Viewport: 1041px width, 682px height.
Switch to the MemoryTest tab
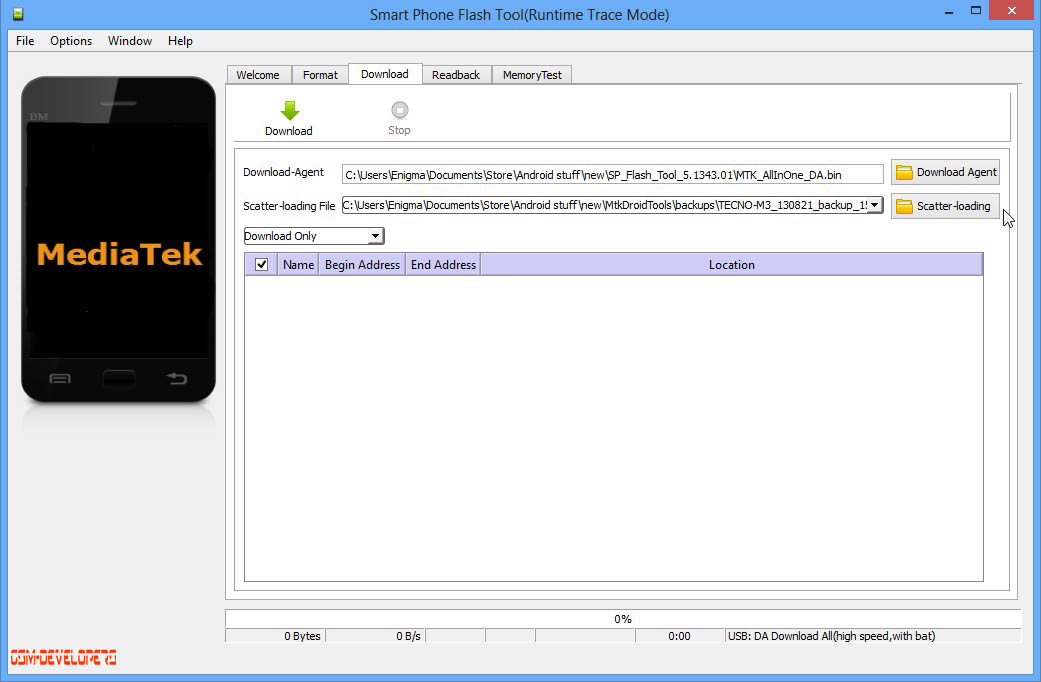pyautogui.click(x=532, y=75)
